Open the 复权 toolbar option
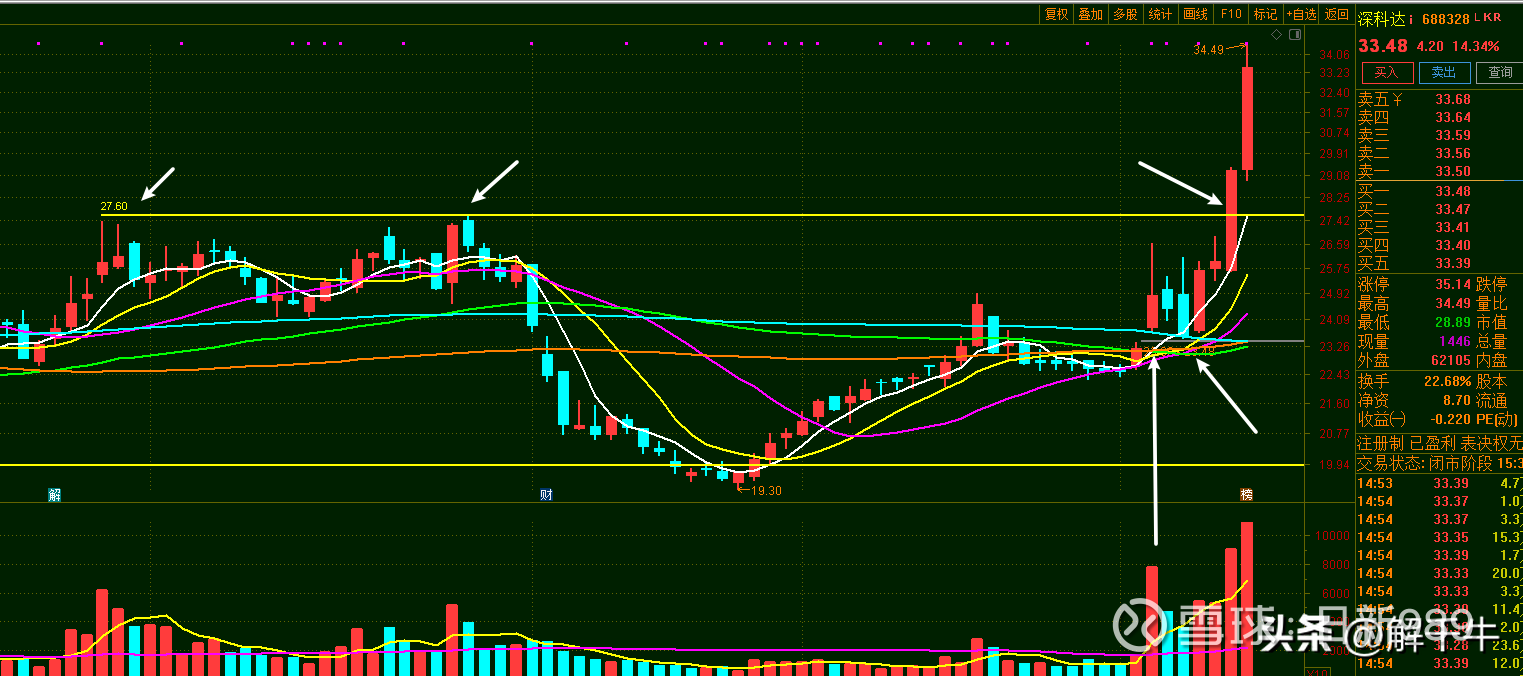Screen dimensions: 1523x676 point(1056,14)
